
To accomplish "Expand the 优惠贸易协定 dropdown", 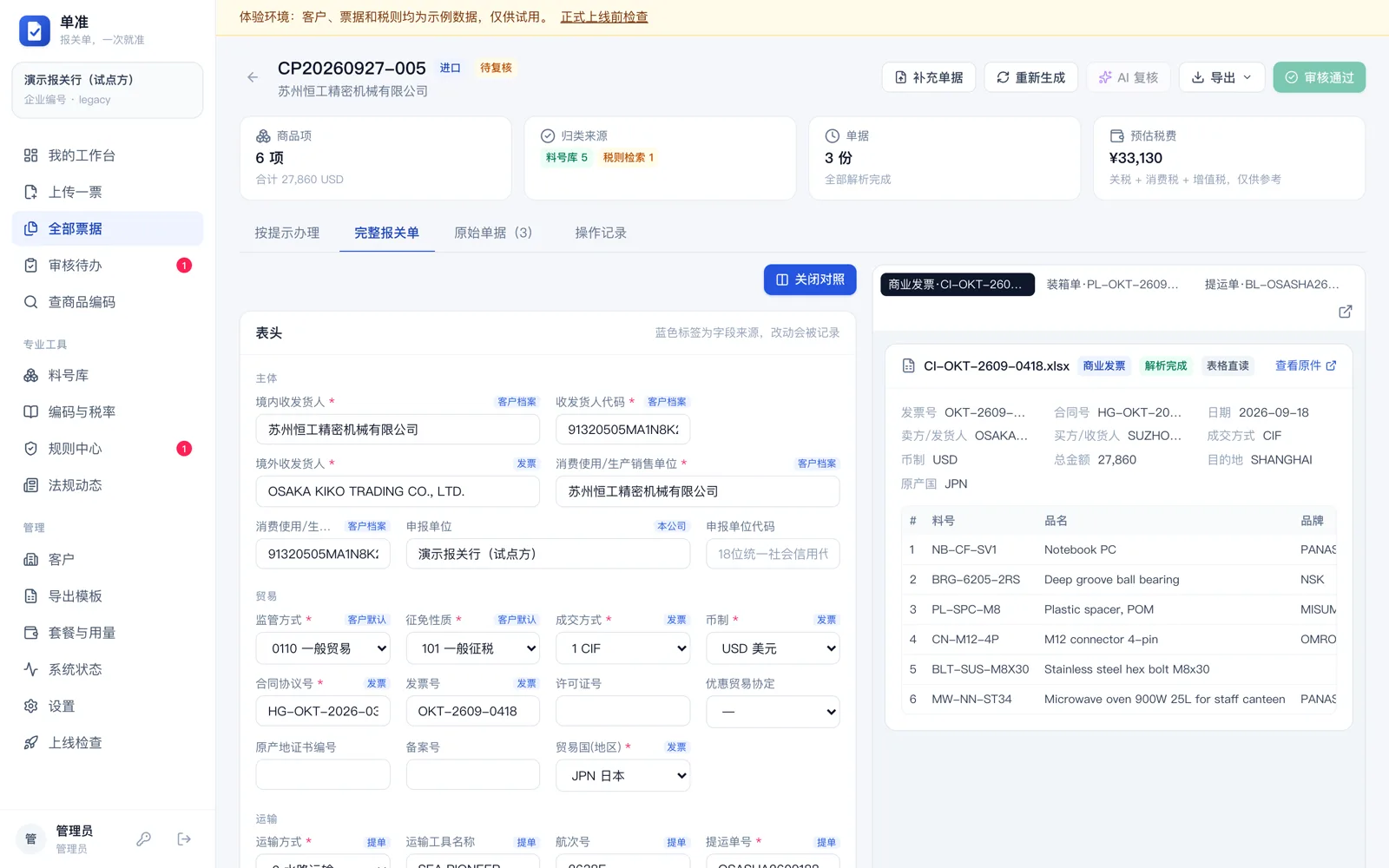I will point(773,712).
